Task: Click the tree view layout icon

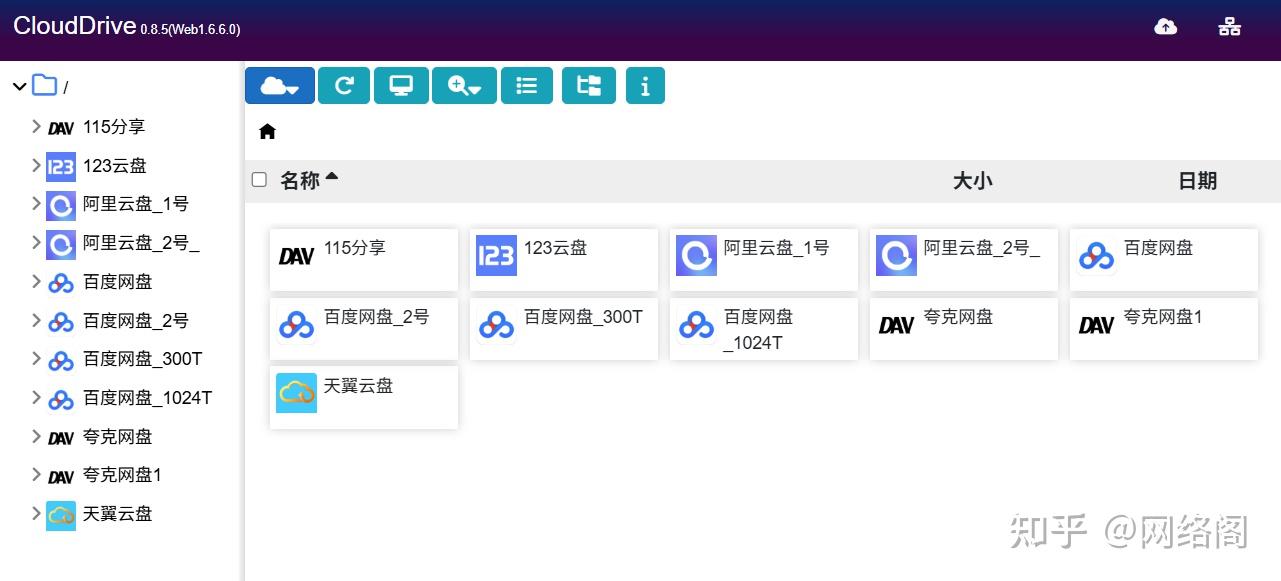Action: click(588, 86)
